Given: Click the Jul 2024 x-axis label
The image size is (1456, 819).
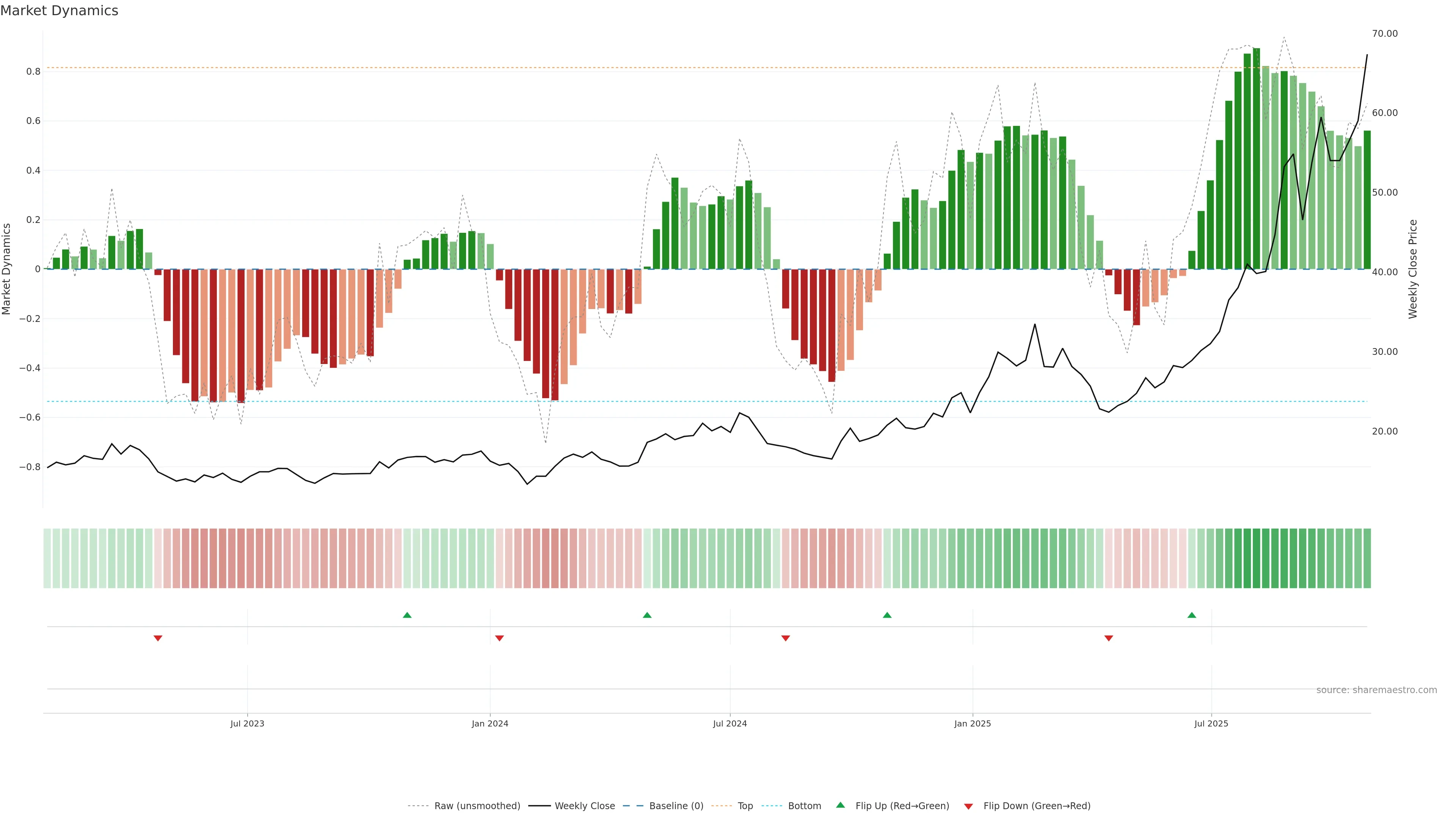Looking at the screenshot, I should [730, 723].
